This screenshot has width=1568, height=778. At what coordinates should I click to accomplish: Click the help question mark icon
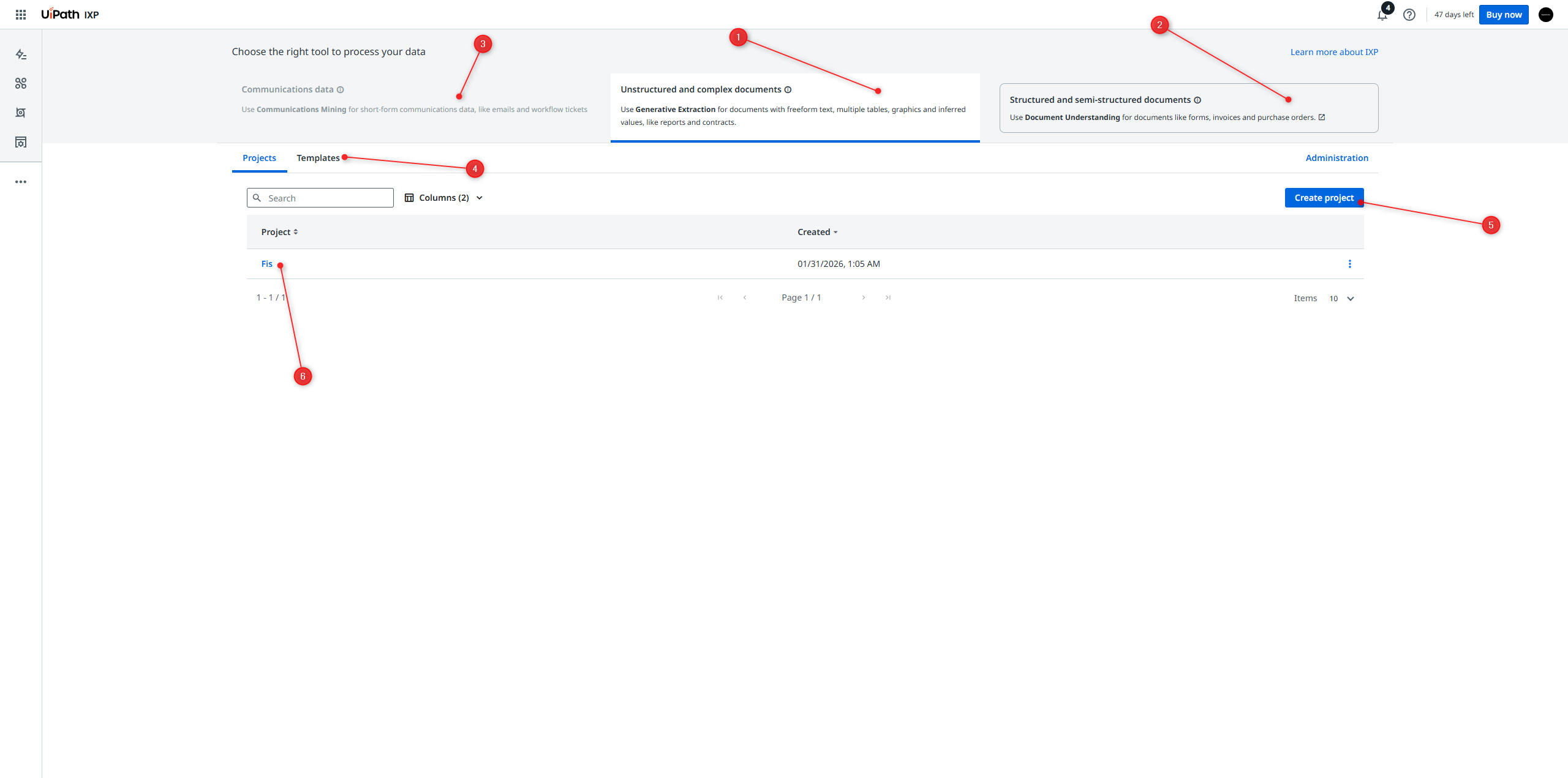click(x=1409, y=15)
